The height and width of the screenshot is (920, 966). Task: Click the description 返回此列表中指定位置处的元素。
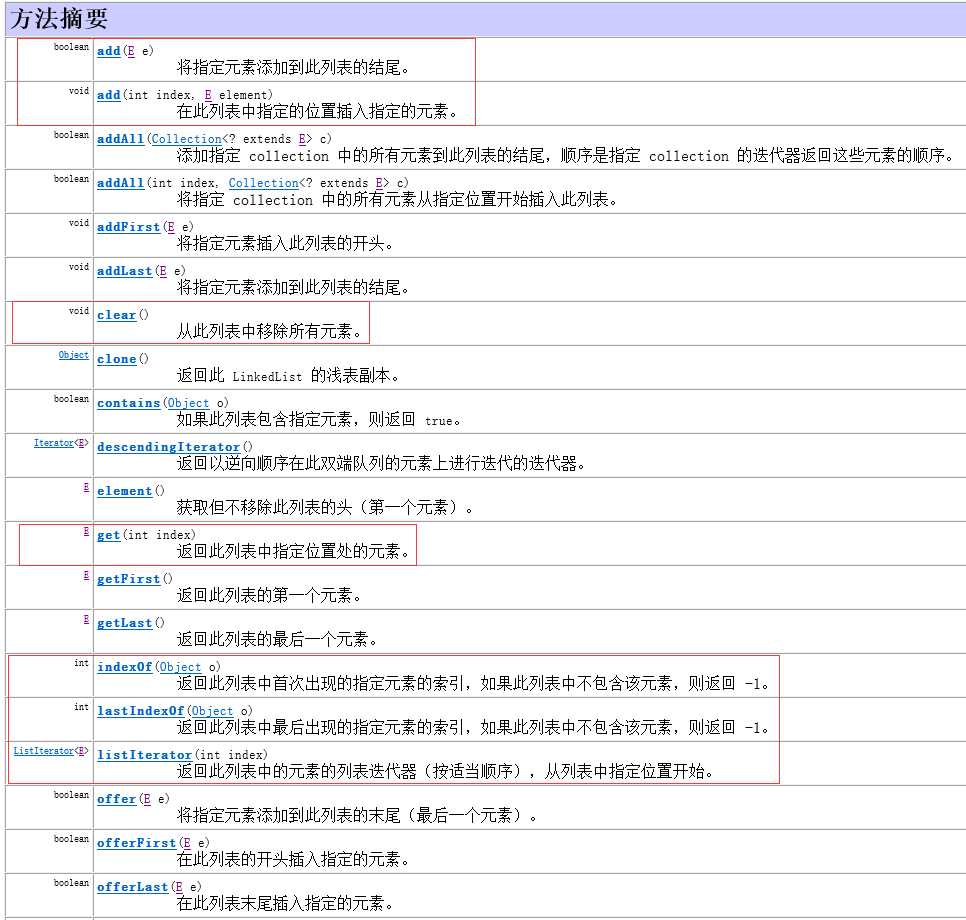tap(293, 552)
